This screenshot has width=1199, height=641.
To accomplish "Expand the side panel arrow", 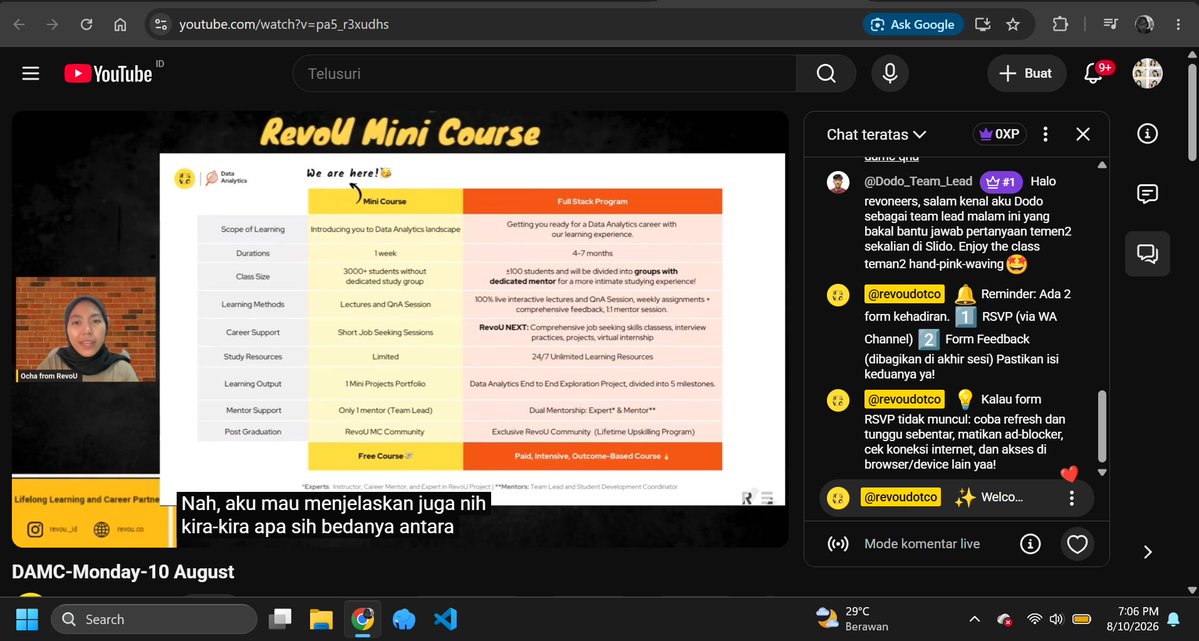I will coord(1147,552).
